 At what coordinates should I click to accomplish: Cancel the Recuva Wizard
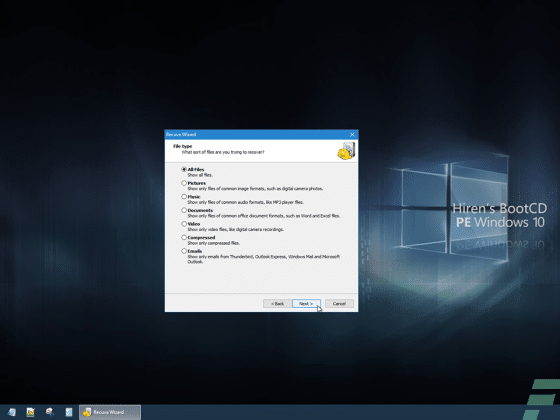339,304
